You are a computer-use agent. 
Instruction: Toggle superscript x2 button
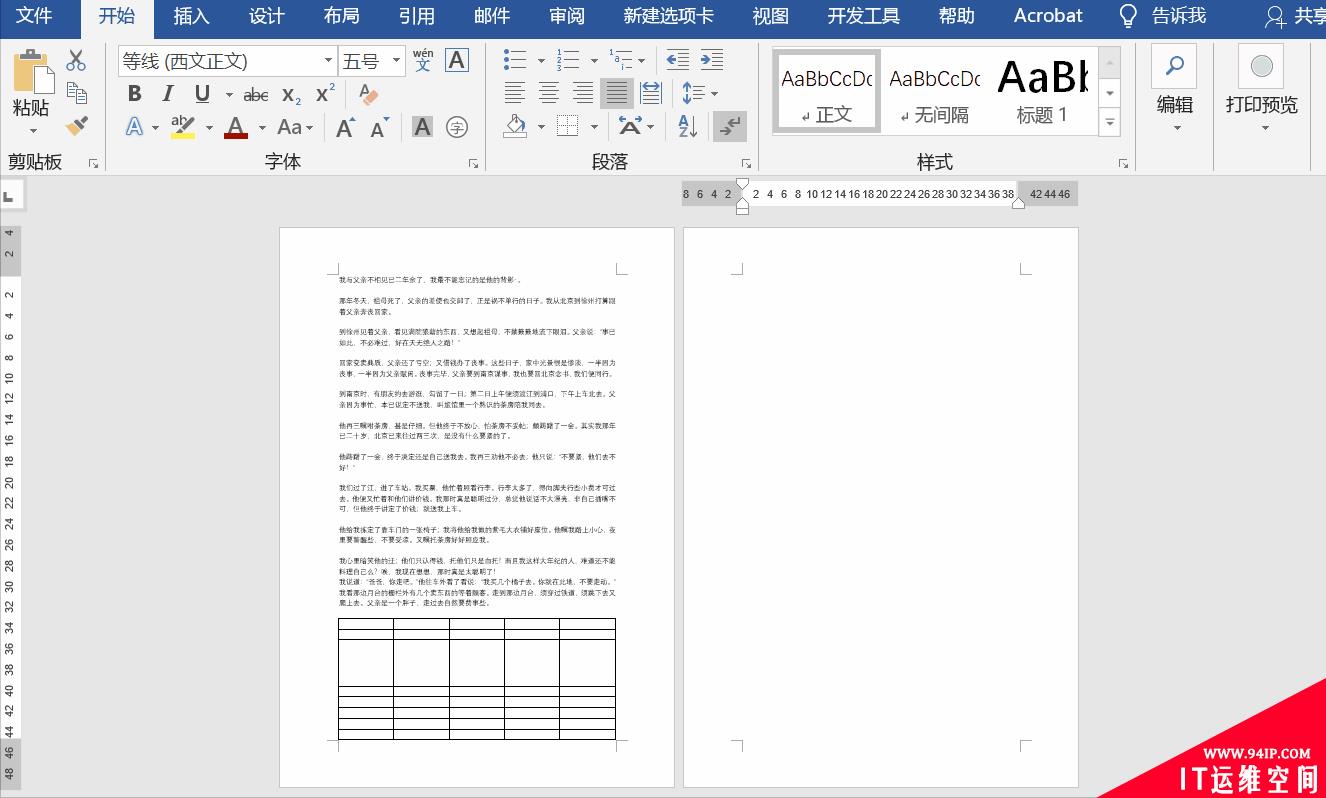[x=325, y=94]
